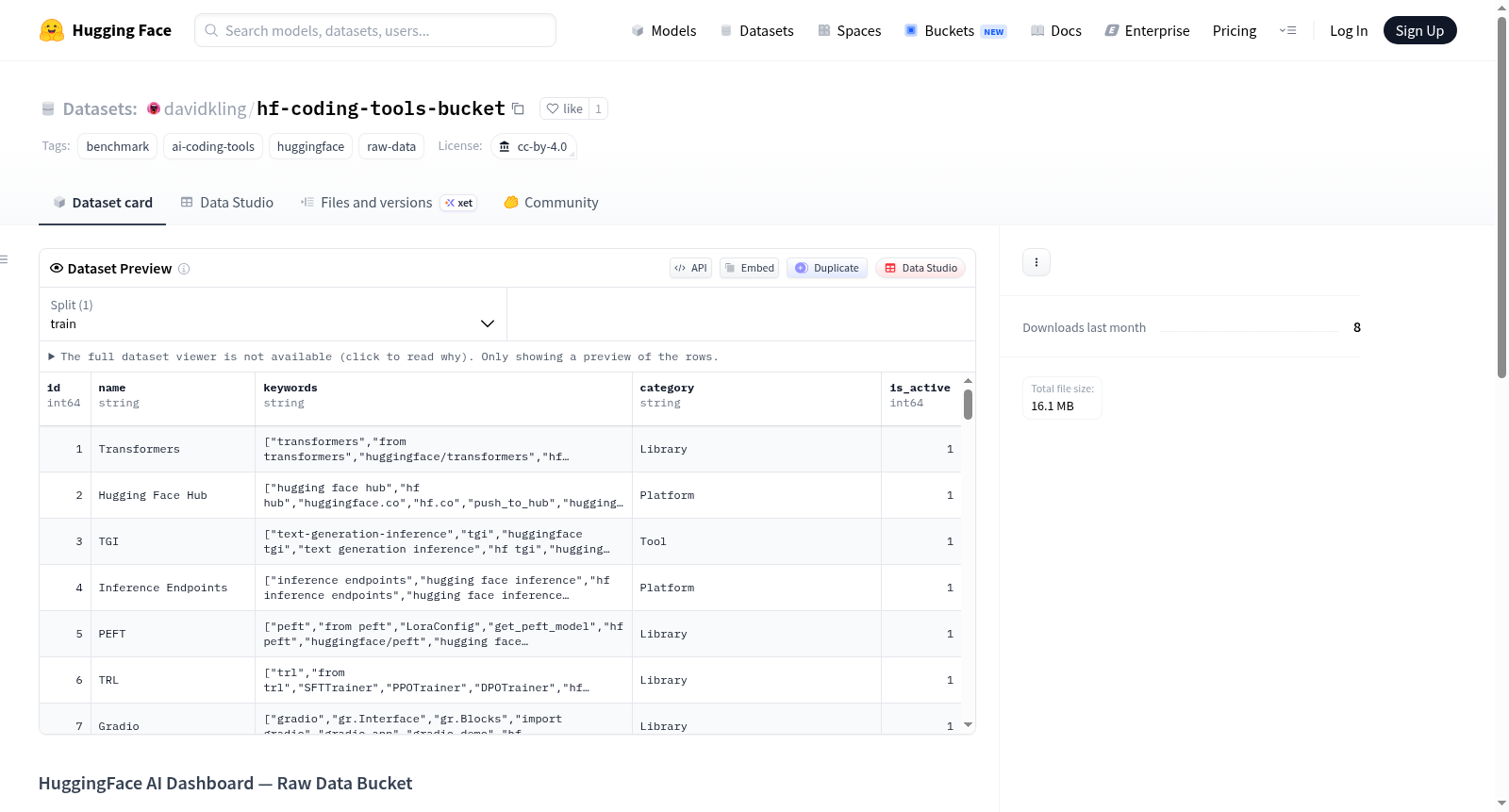The width and height of the screenshot is (1509, 812).
Task: Click the is_active column header
Action: (921, 395)
